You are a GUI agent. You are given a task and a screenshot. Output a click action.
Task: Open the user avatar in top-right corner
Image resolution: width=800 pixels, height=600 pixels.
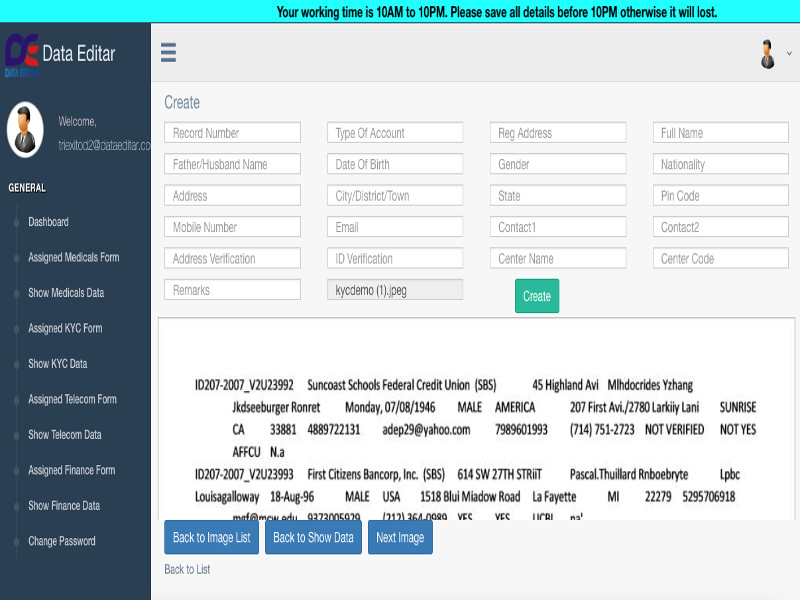[x=768, y=54]
